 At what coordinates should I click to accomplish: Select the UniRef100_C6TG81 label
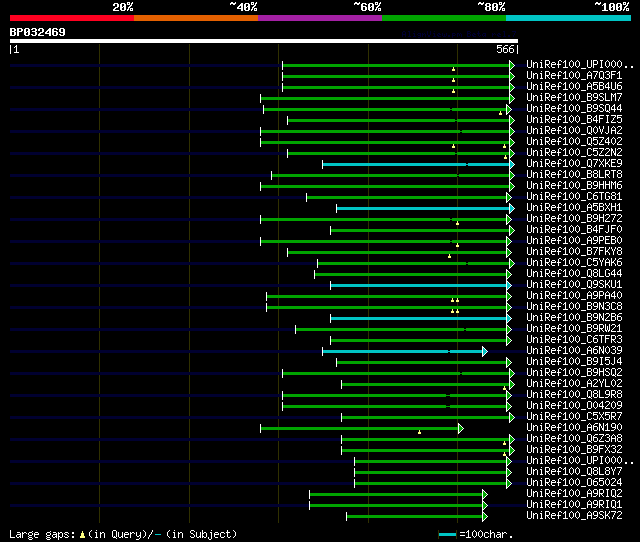coord(574,197)
